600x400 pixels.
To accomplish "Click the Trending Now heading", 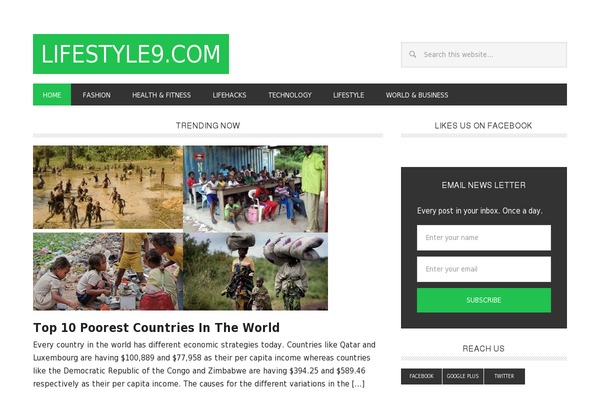I will tap(208, 126).
